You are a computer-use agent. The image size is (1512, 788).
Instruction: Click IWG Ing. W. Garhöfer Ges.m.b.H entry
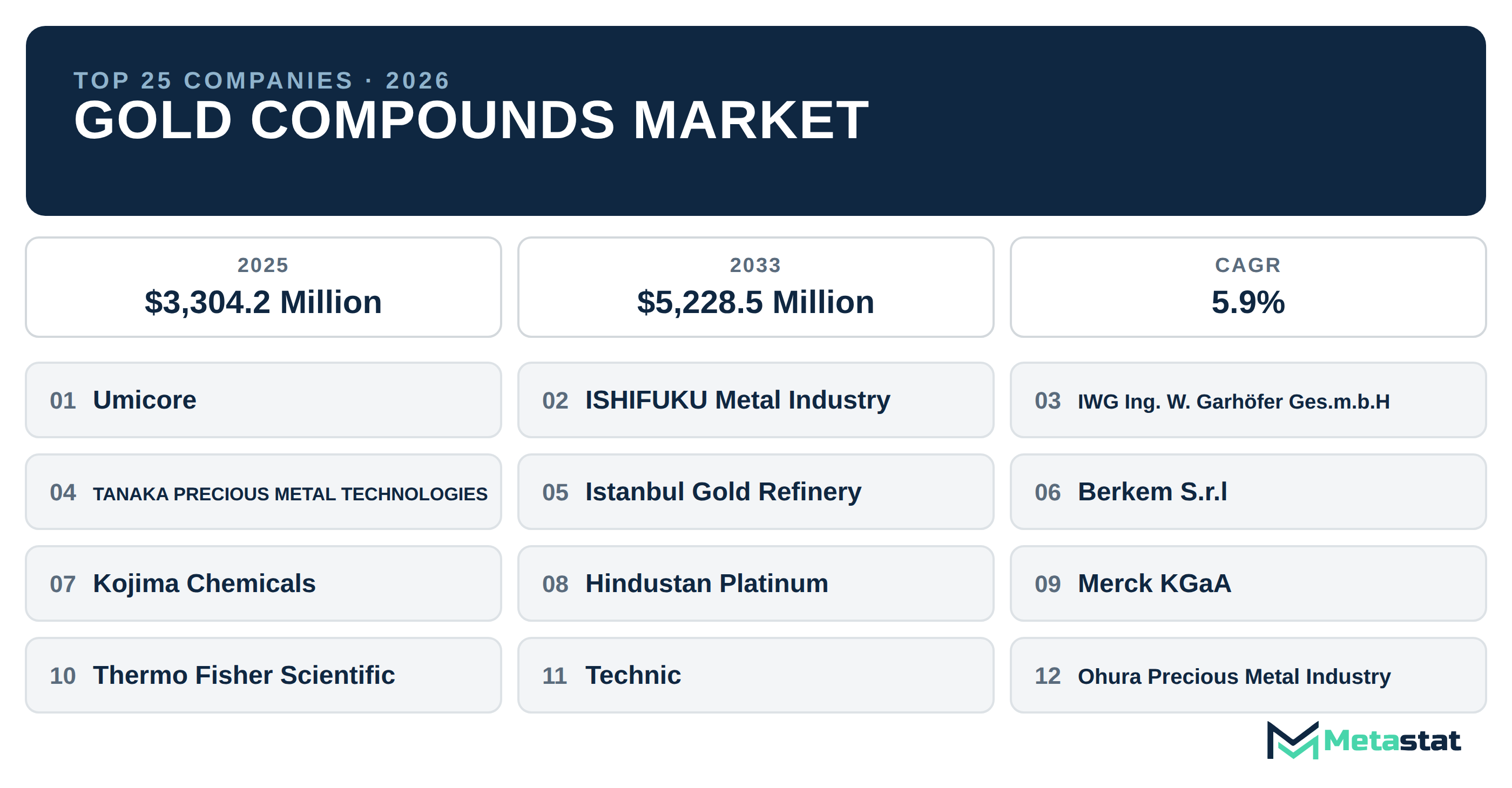coord(1248,399)
